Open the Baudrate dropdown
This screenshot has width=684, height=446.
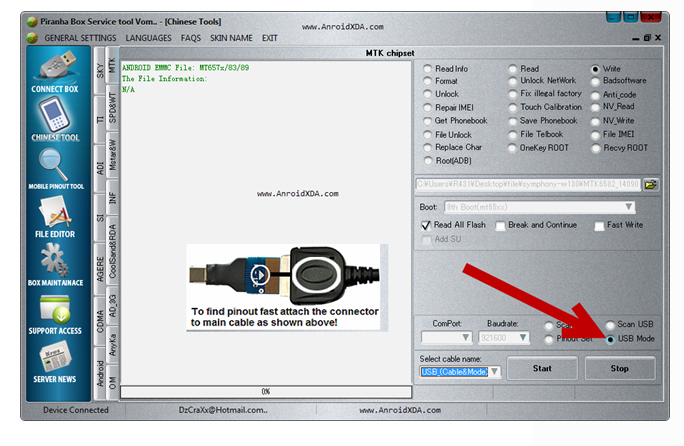(x=523, y=338)
